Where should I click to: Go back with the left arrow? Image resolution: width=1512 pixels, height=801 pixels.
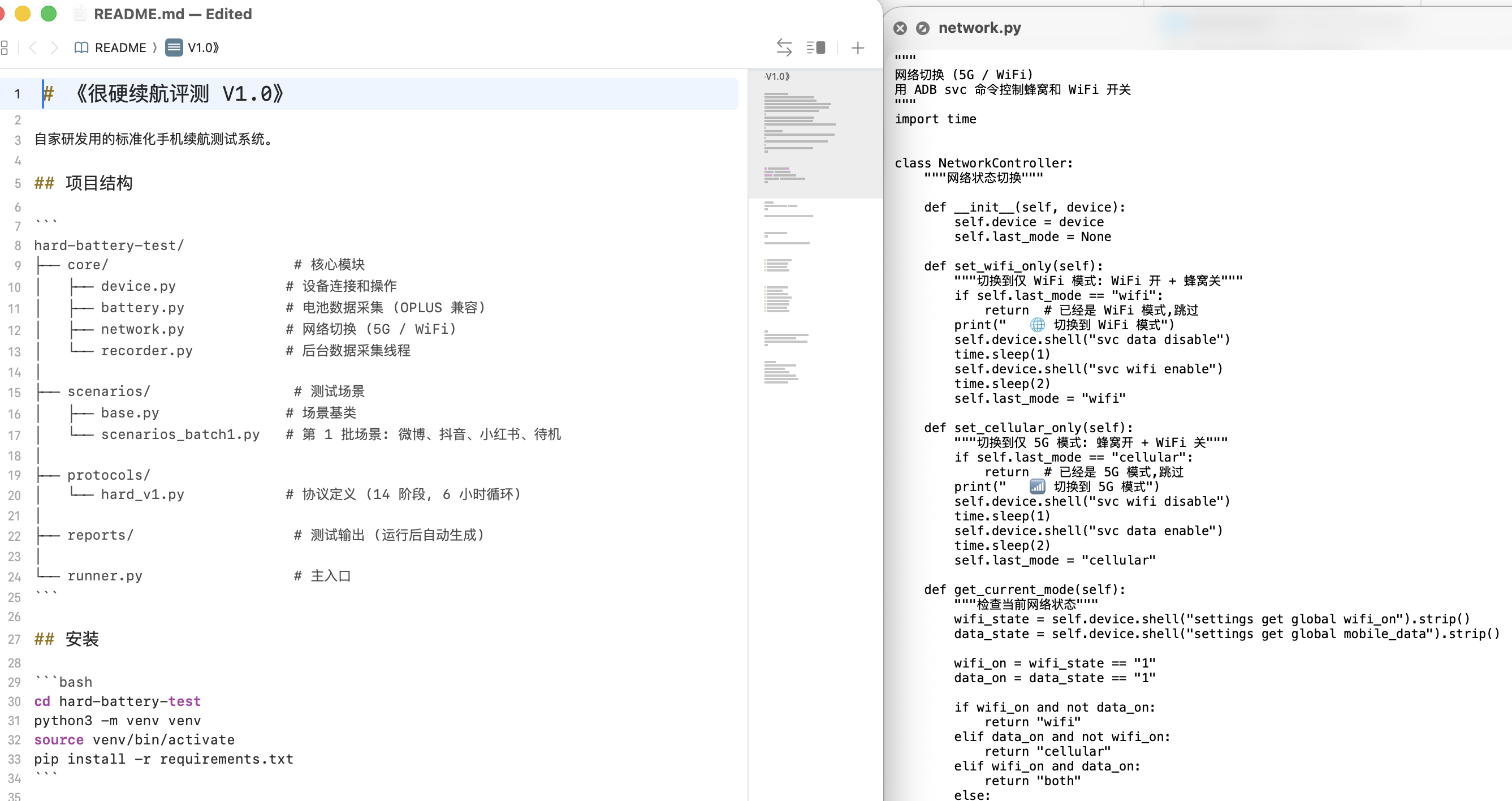[33, 48]
